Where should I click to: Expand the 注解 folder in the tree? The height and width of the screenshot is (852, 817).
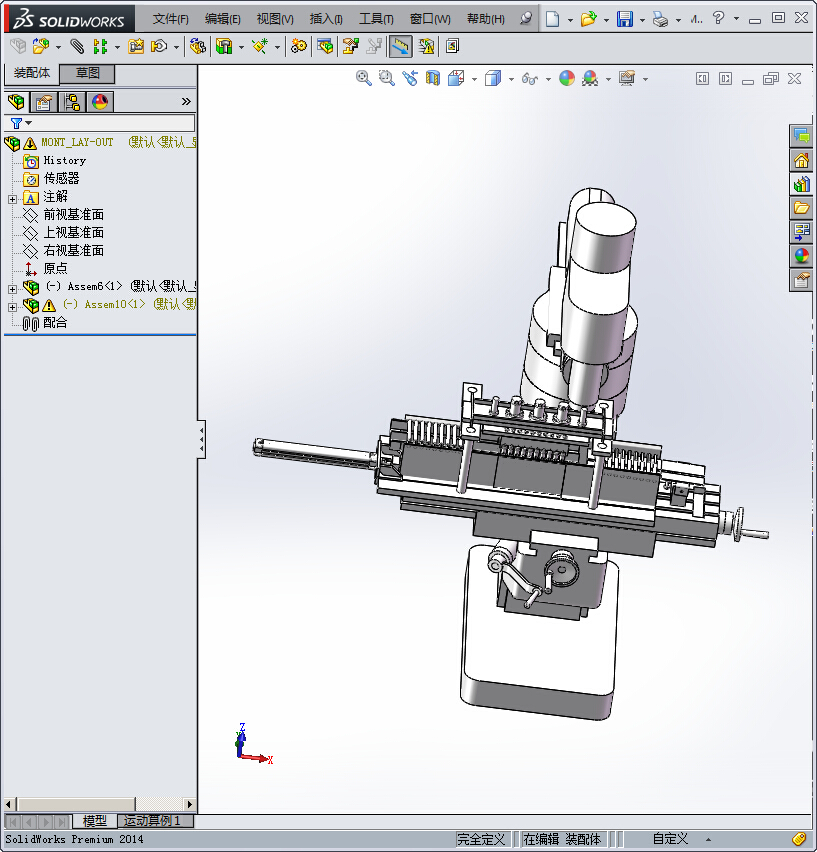point(12,198)
